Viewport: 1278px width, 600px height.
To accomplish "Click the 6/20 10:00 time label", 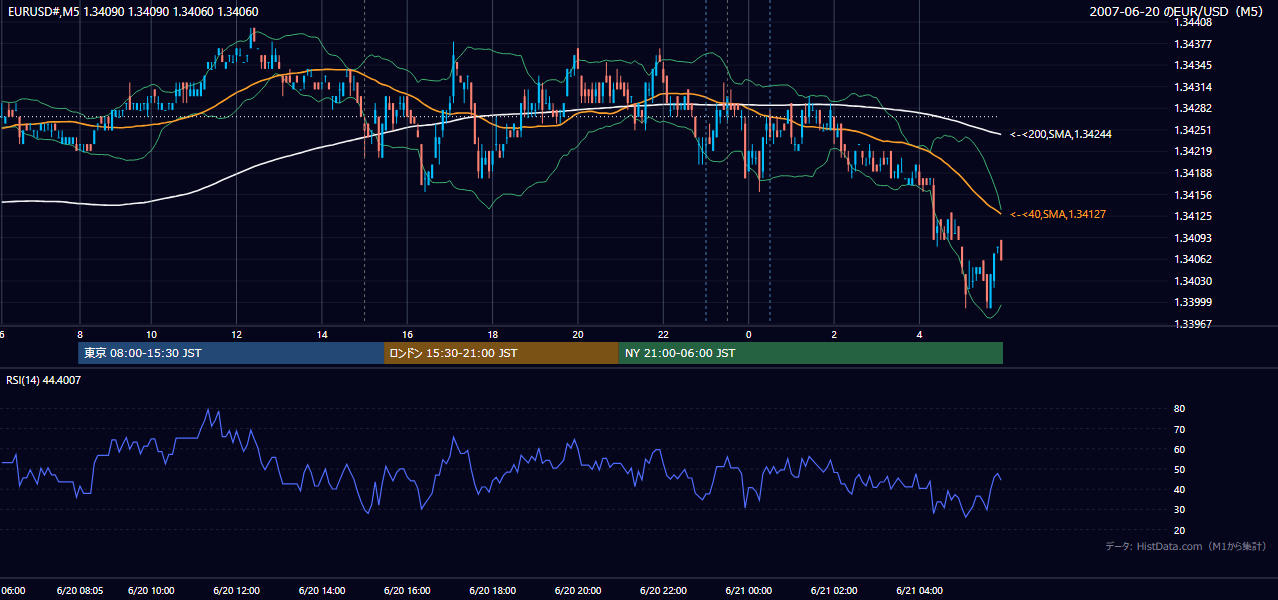I will tap(151, 591).
